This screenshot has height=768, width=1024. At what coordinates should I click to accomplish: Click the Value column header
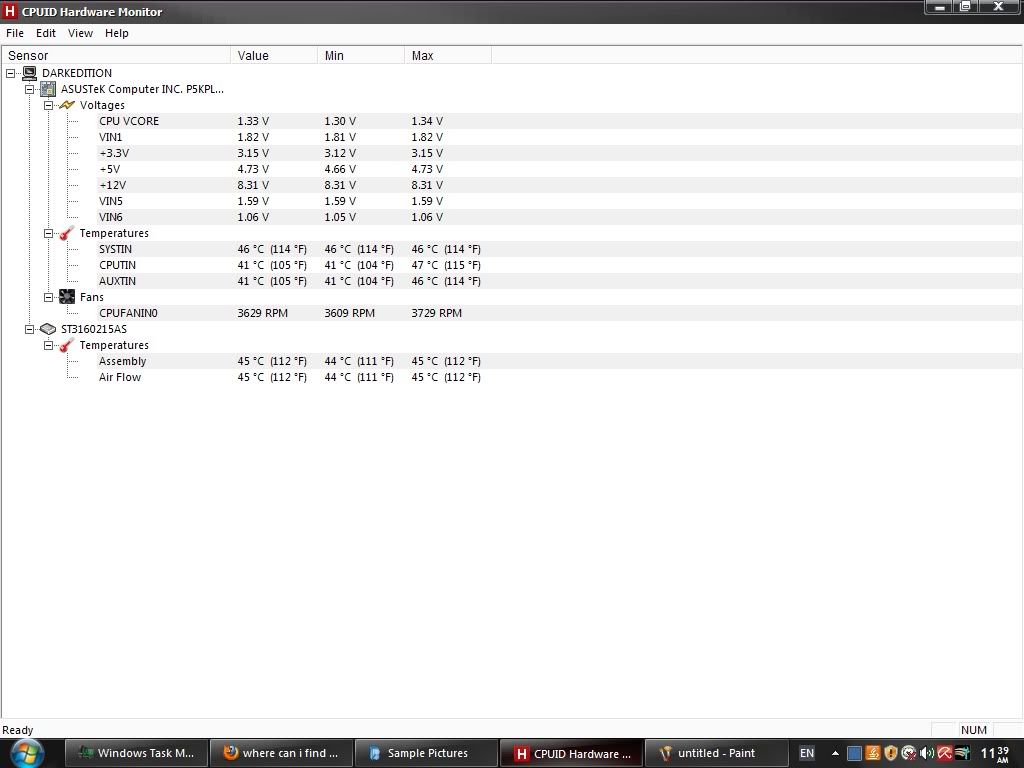274,56
